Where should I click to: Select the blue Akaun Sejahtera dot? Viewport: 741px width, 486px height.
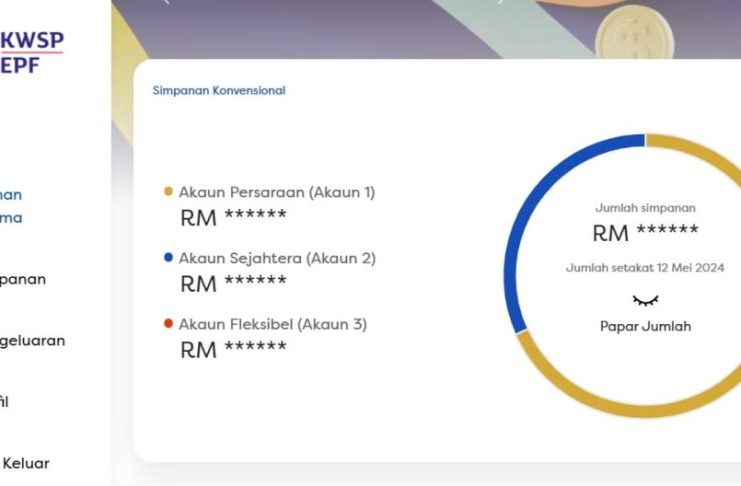tap(168, 258)
